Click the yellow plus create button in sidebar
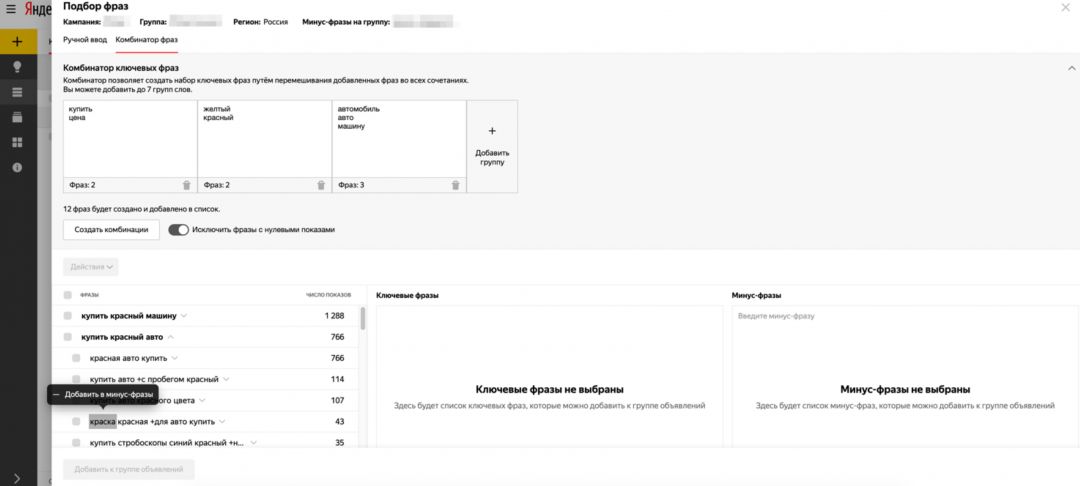The height and width of the screenshot is (486, 1080). pyautogui.click(x=18, y=42)
